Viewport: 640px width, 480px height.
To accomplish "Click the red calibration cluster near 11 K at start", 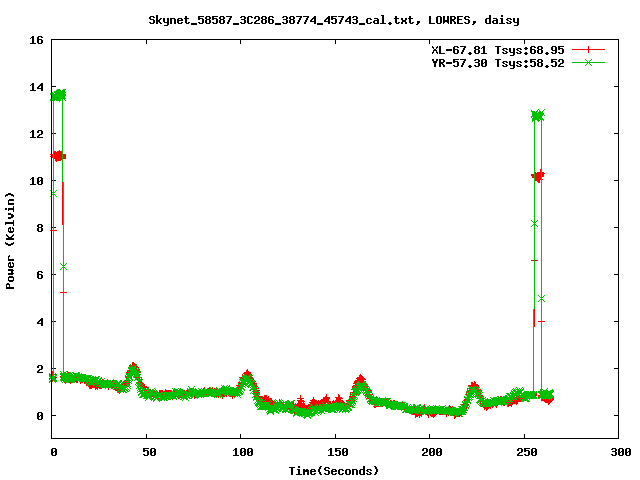I will pyautogui.click(x=58, y=156).
